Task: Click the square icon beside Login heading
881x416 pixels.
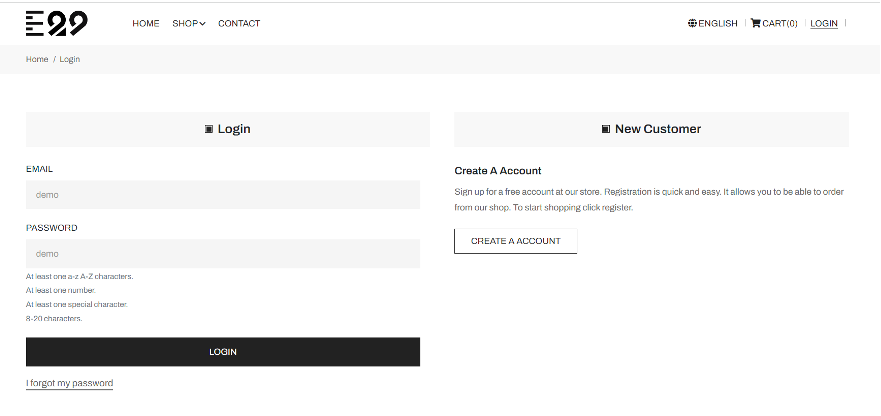Action: point(209,129)
